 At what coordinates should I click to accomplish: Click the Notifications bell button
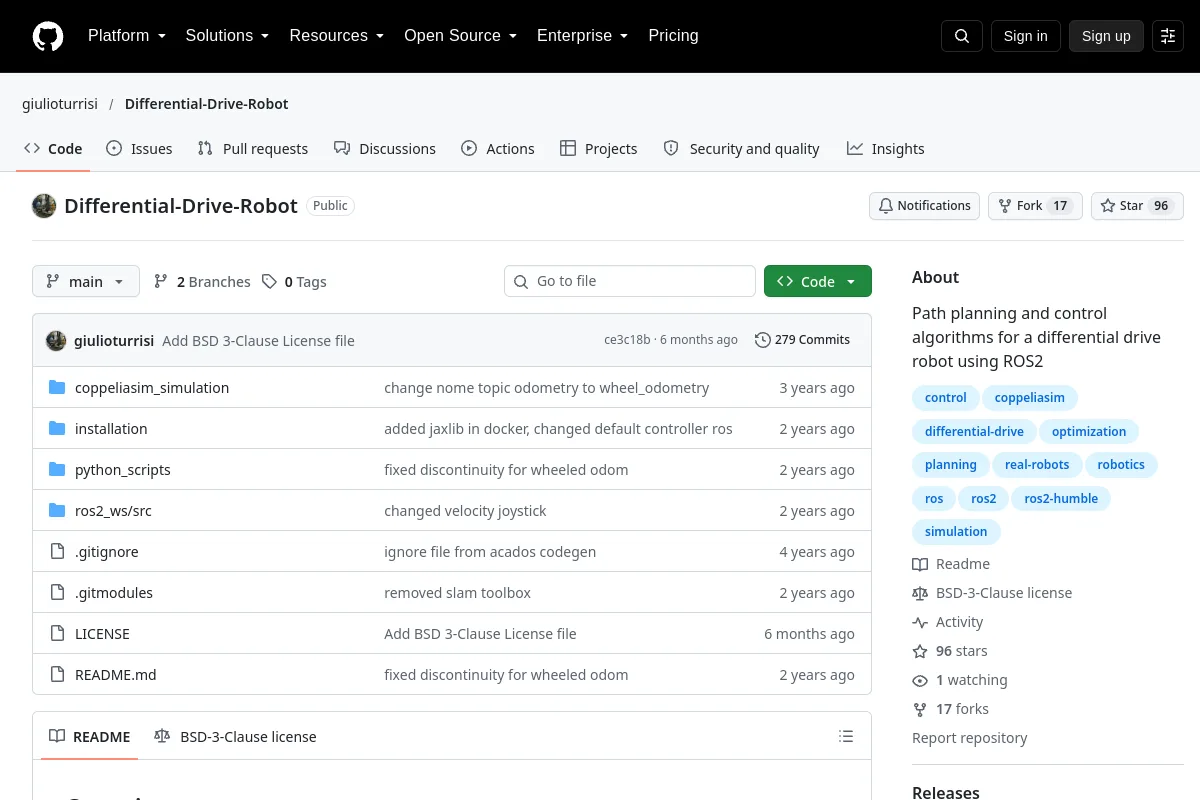click(x=924, y=206)
